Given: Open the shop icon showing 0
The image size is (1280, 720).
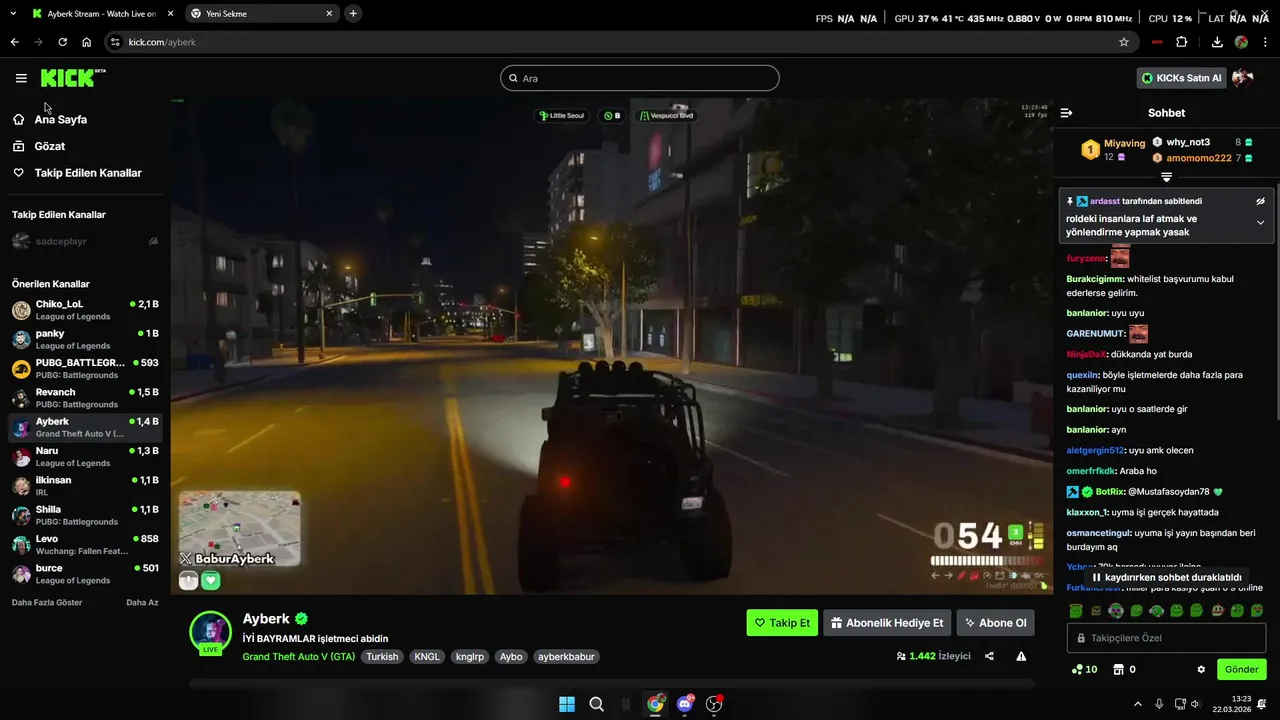Looking at the screenshot, I should coord(1124,669).
